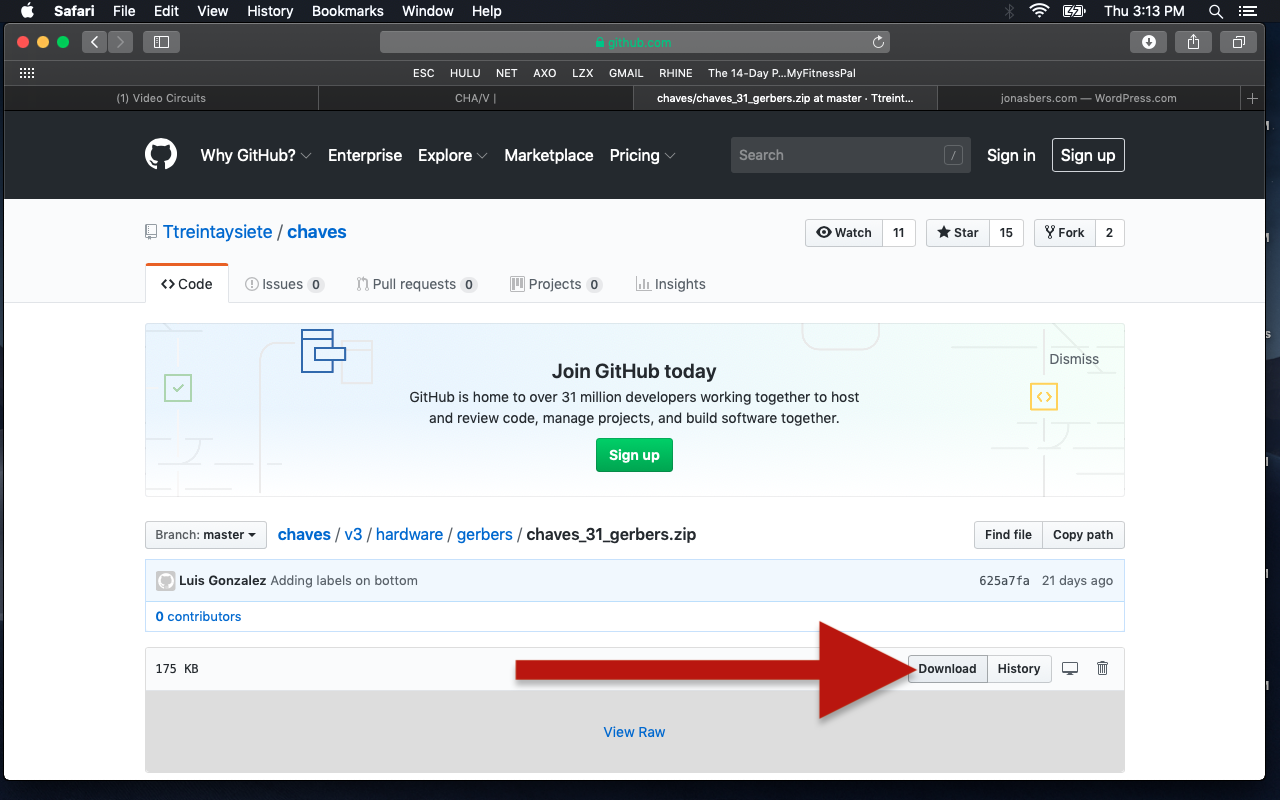Screen dimensions: 1280x800
Task: Show Safari sidebar using toolbar icon
Action: [x=161, y=42]
